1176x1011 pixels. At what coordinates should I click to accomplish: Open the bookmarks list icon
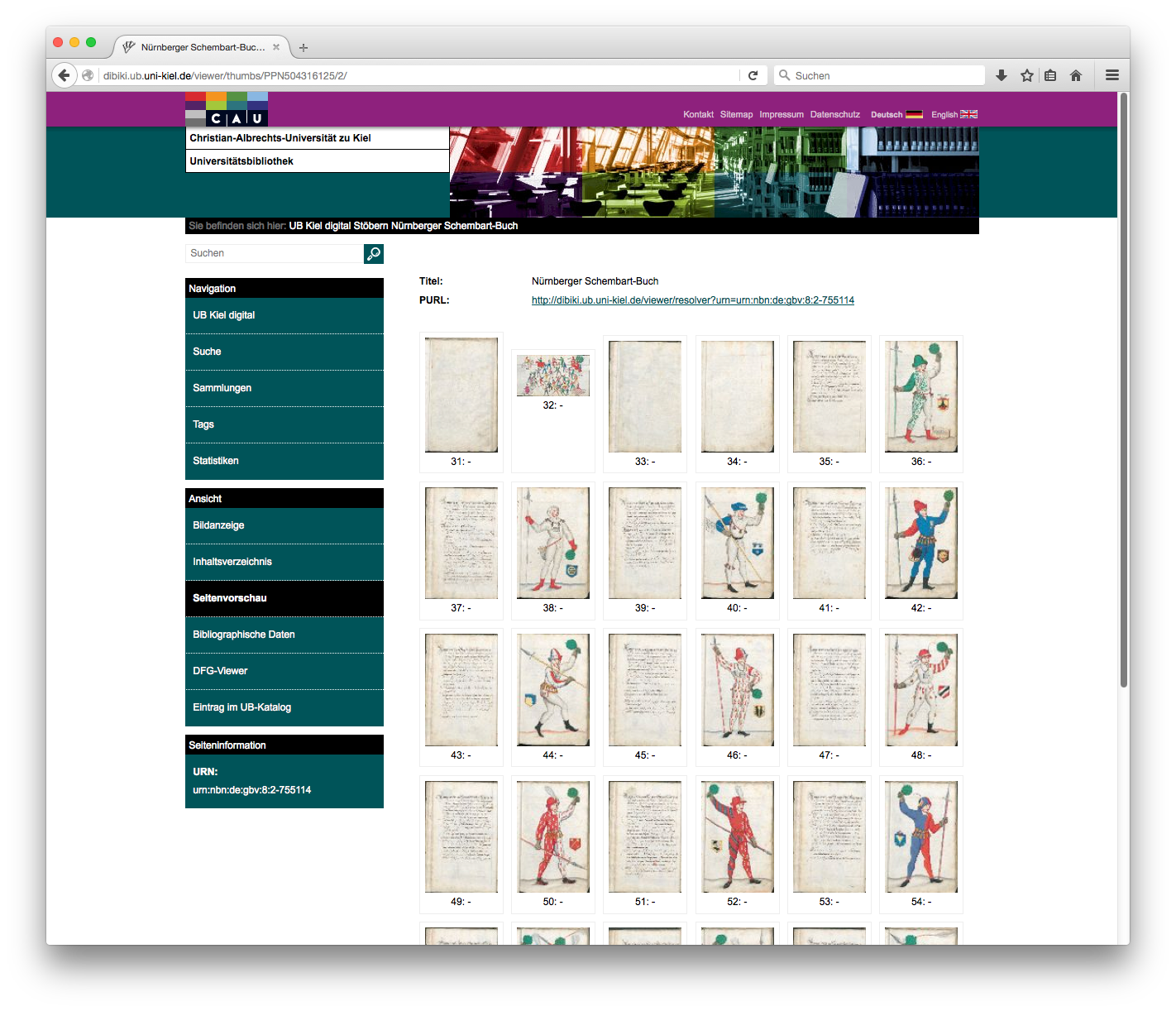coord(1050,75)
